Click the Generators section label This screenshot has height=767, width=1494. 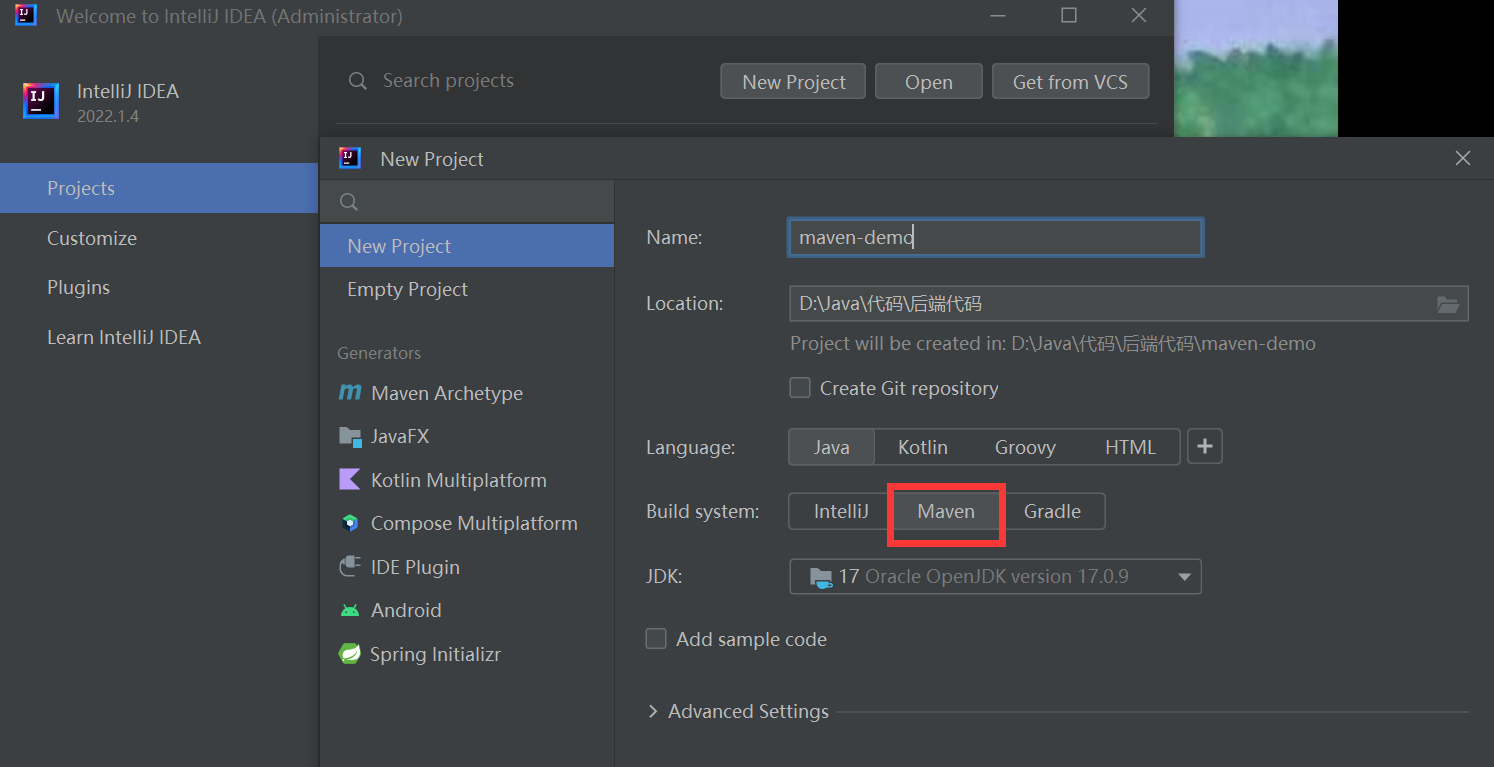click(x=379, y=353)
